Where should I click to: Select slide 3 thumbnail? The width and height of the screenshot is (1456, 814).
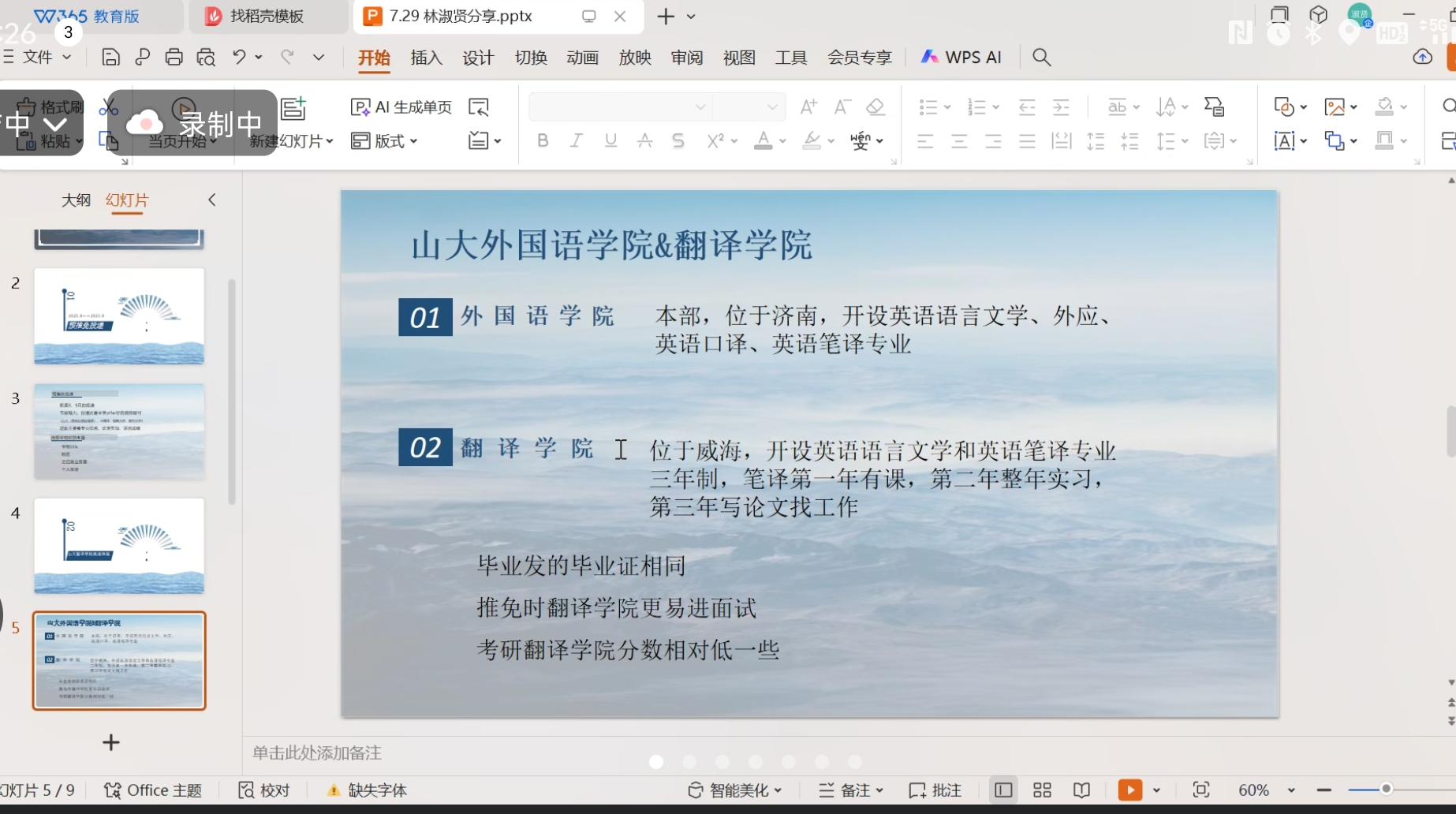[x=119, y=431]
